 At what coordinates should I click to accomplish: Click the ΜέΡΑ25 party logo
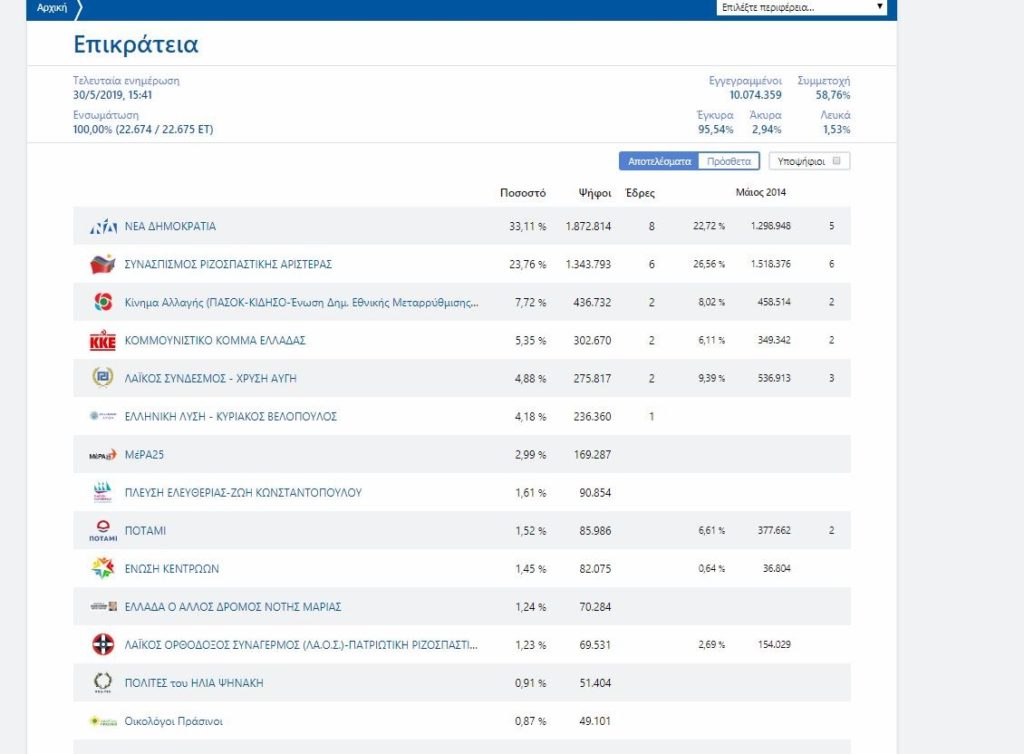103,455
